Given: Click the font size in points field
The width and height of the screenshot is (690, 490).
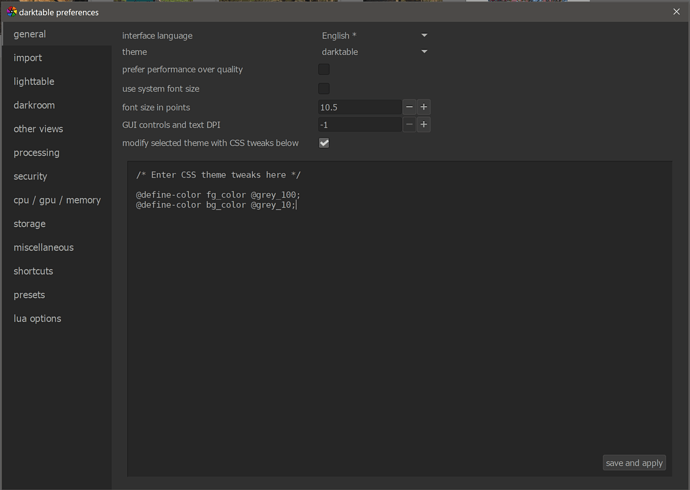Looking at the screenshot, I should [x=358, y=107].
